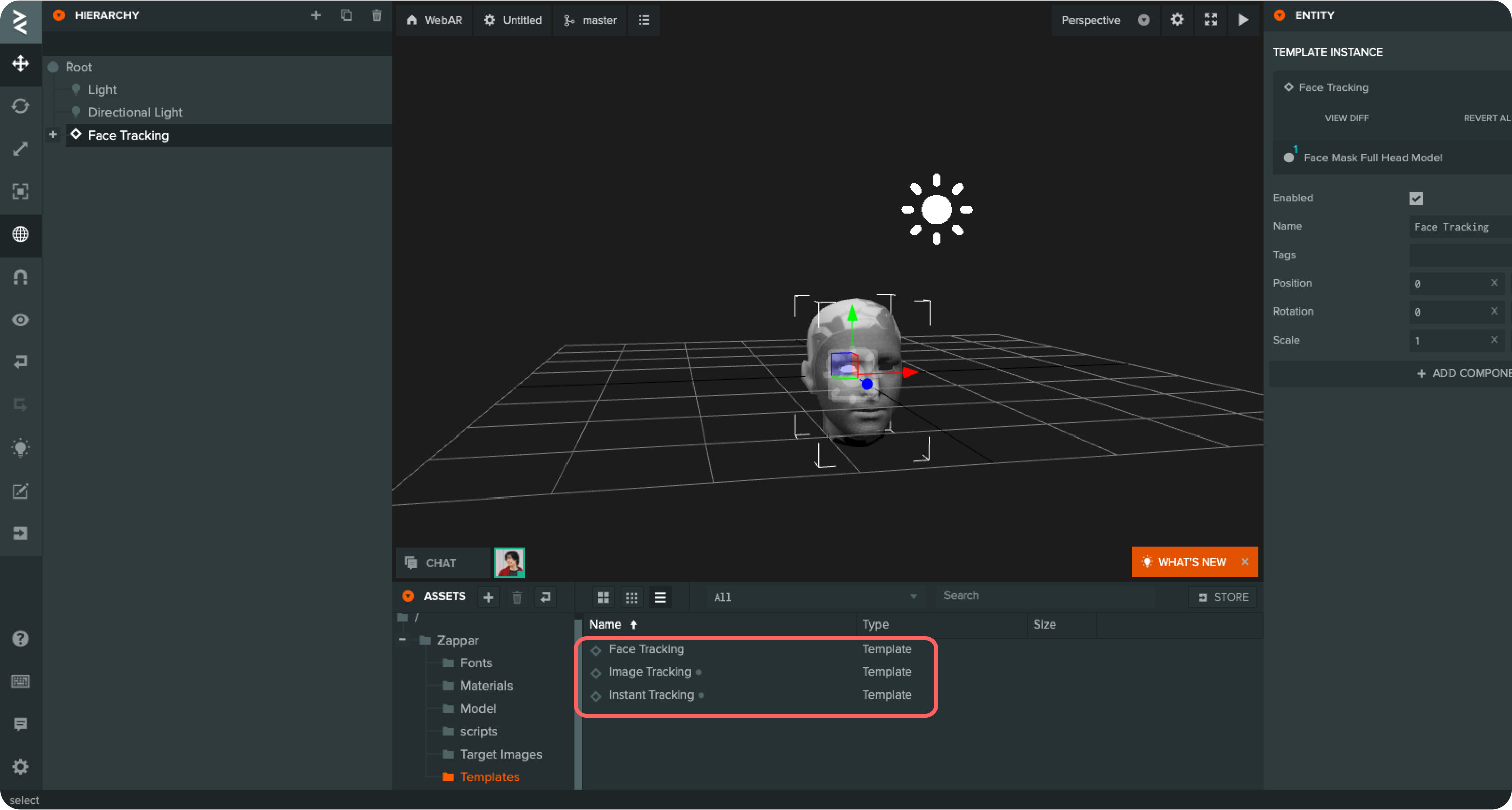Duplicate entity in Hierarchy panel
The width and height of the screenshot is (1512, 810).
(x=346, y=15)
